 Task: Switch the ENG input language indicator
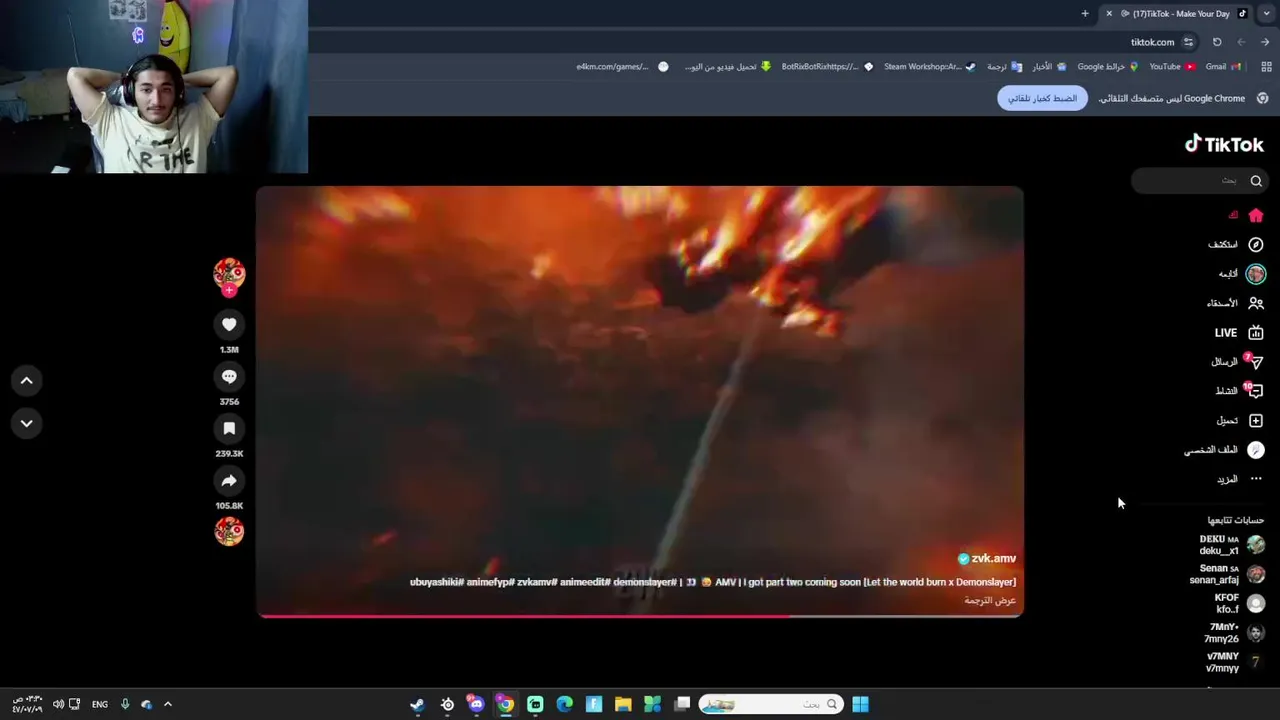point(100,704)
